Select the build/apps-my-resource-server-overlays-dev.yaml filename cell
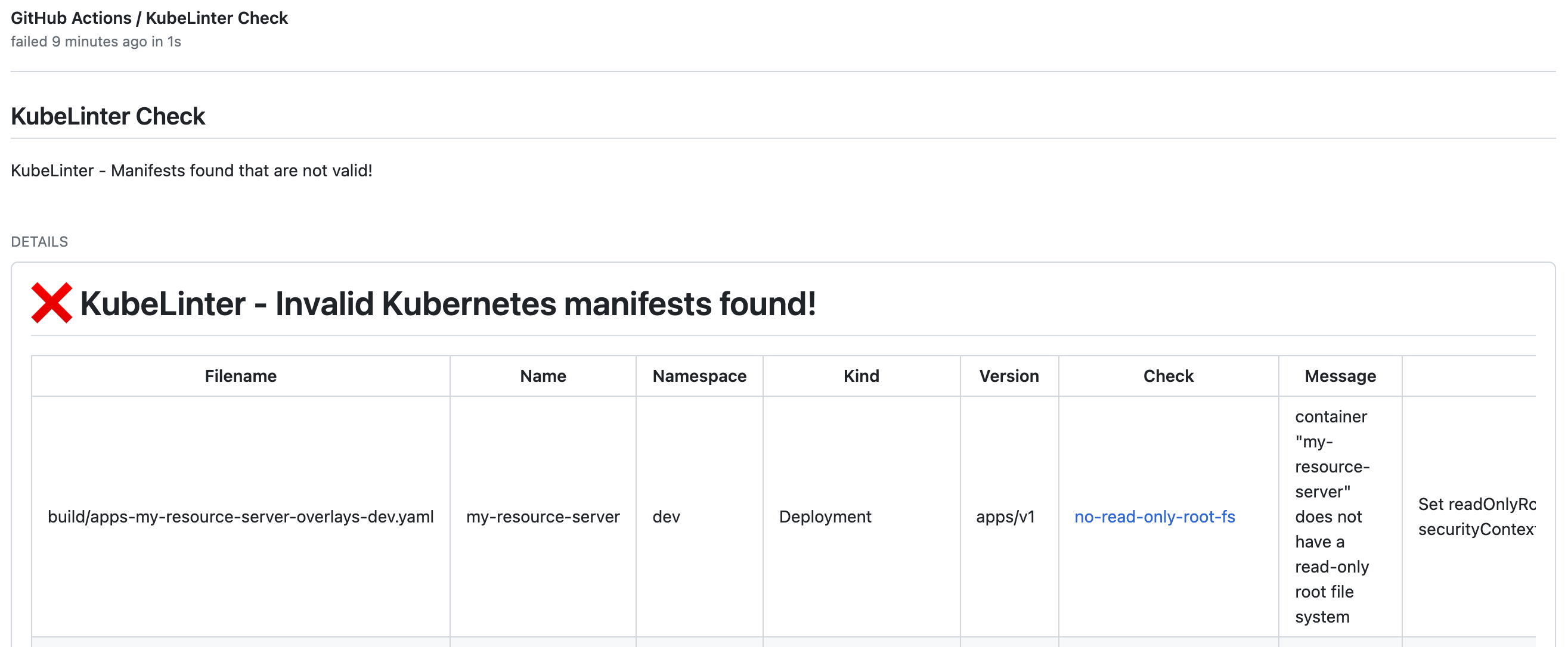This screenshot has width=1568, height=647. 240,517
